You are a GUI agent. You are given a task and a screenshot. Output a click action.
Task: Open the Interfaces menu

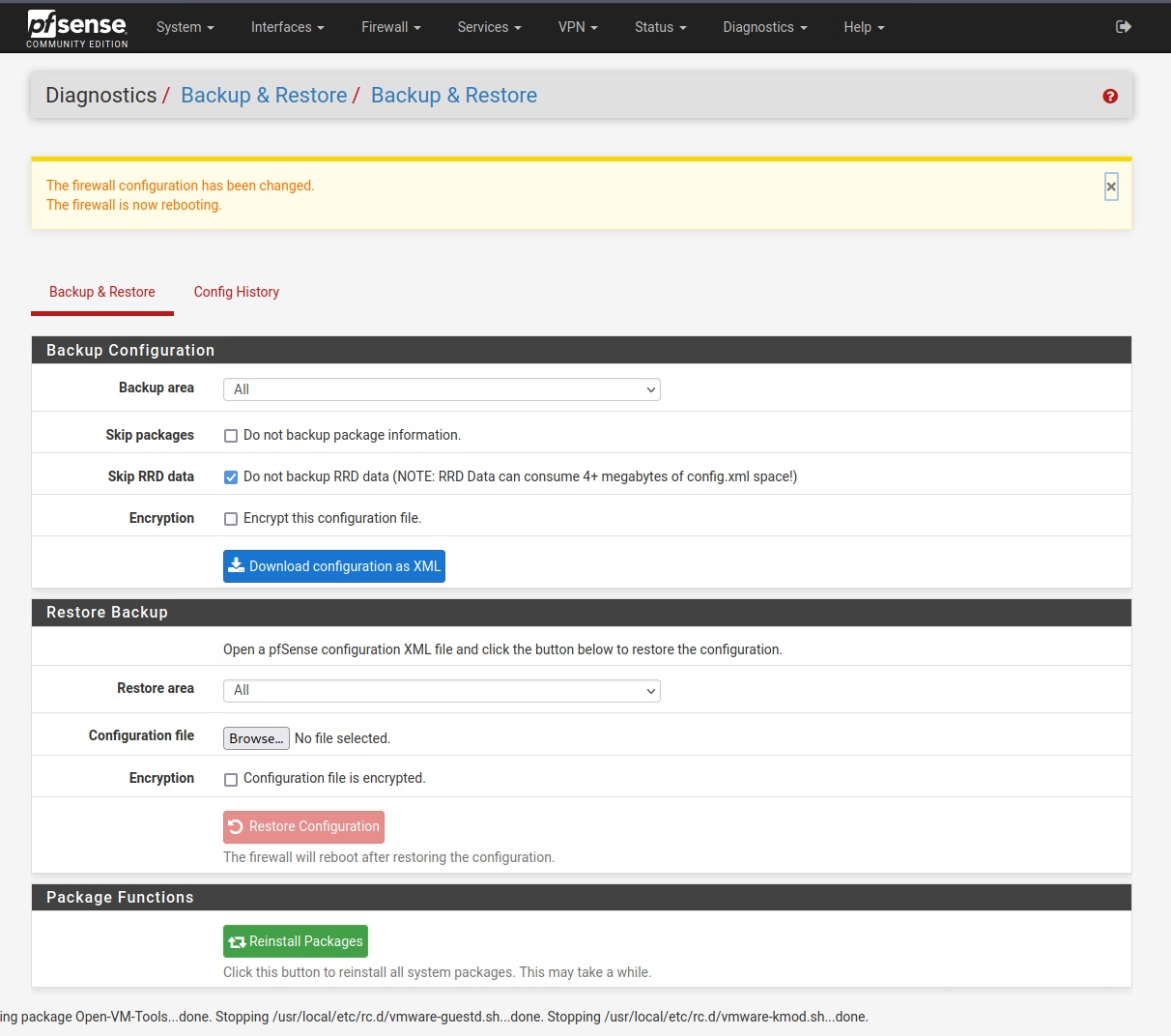click(x=287, y=27)
